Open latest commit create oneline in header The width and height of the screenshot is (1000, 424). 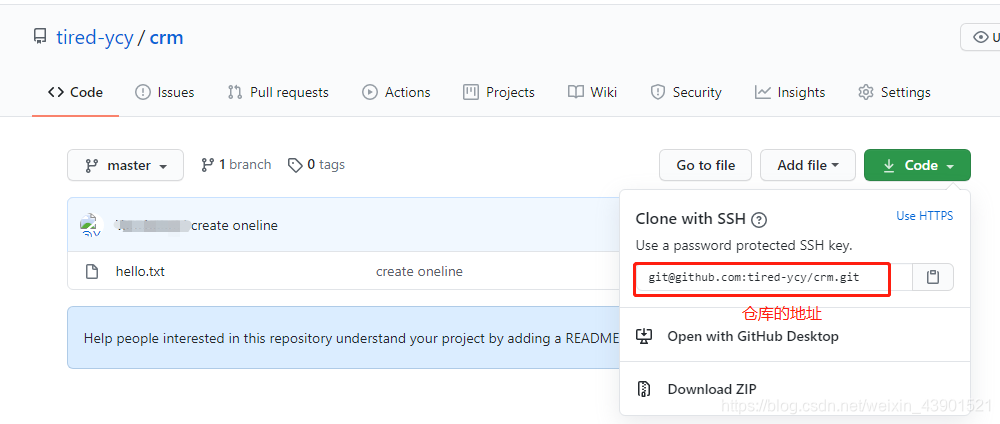click(235, 225)
